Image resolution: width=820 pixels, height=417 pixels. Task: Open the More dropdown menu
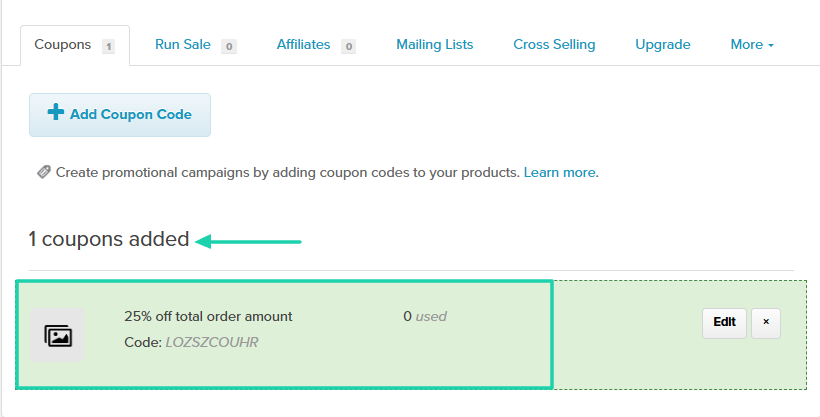(x=752, y=45)
